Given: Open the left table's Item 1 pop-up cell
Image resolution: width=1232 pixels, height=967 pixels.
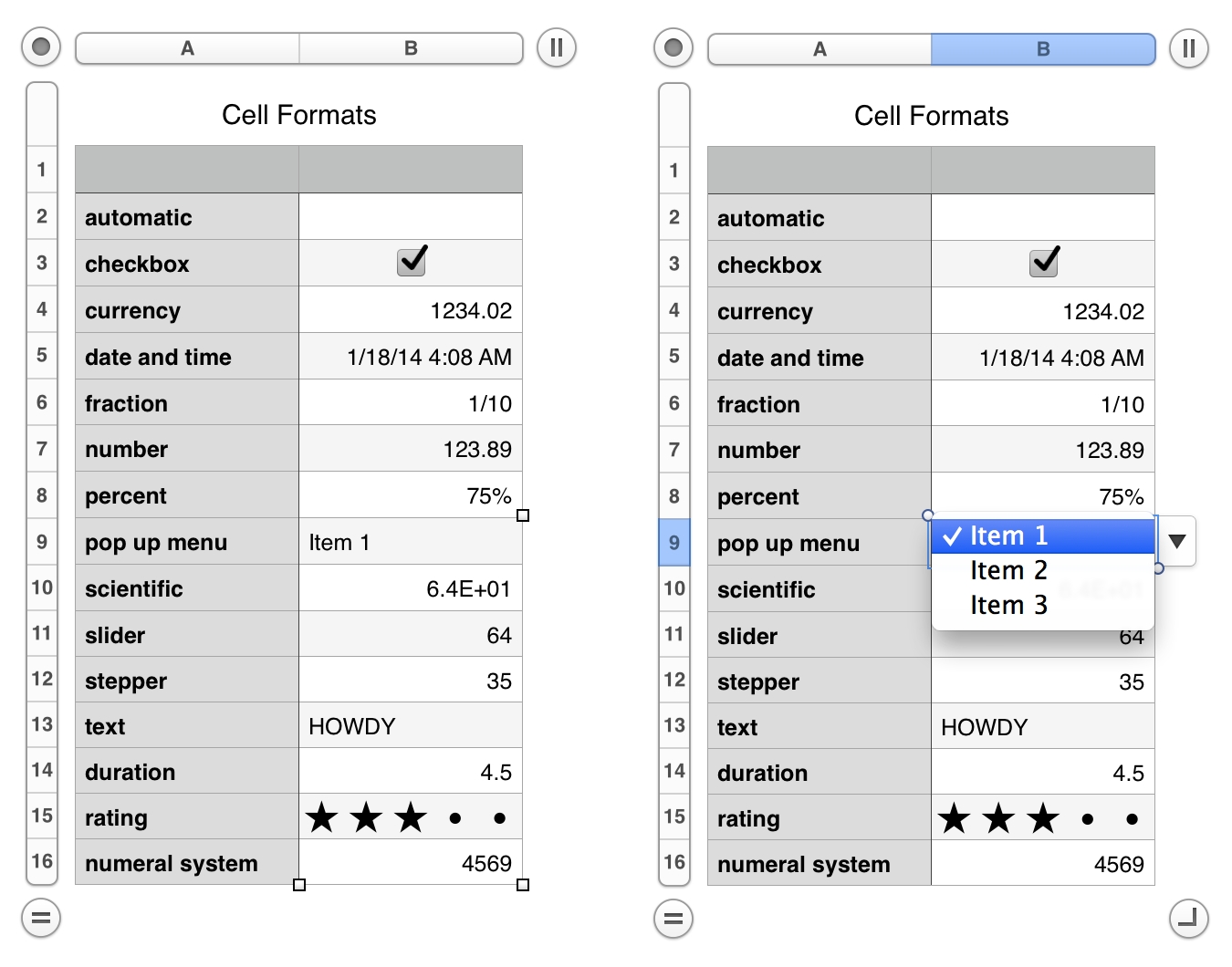Looking at the screenshot, I should tap(411, 543).
